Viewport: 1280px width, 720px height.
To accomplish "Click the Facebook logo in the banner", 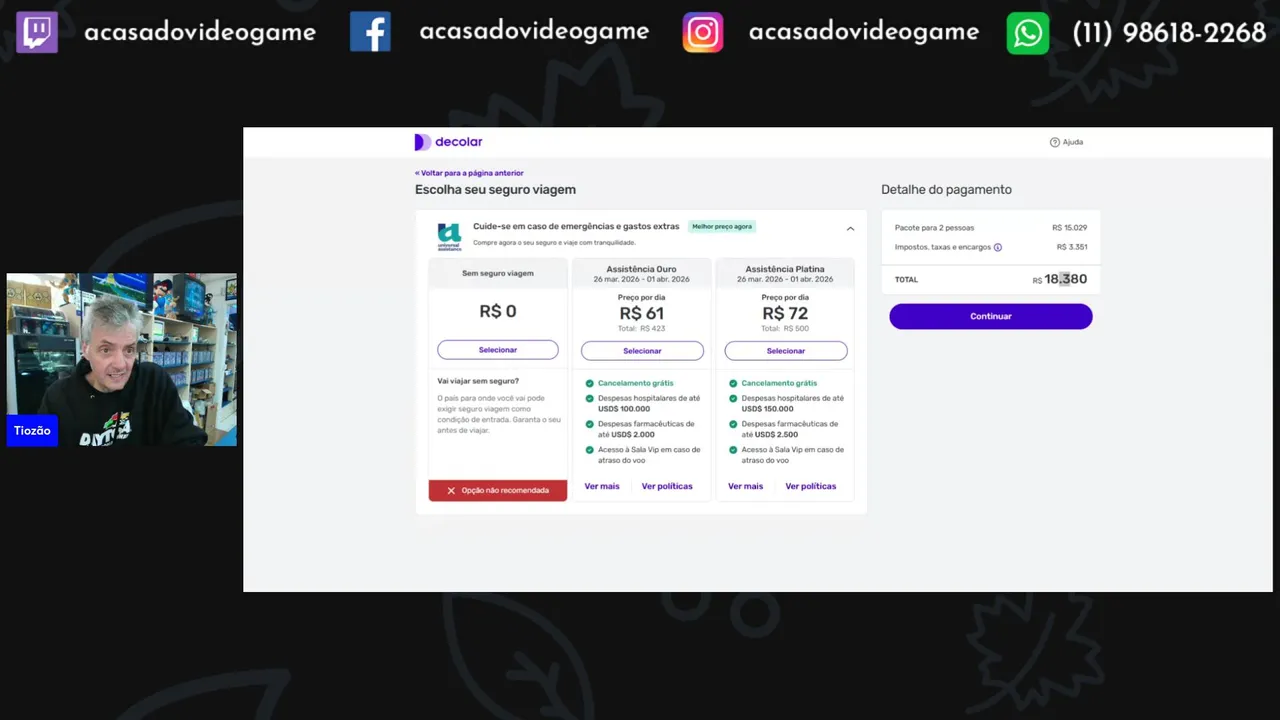I will 370,32.
